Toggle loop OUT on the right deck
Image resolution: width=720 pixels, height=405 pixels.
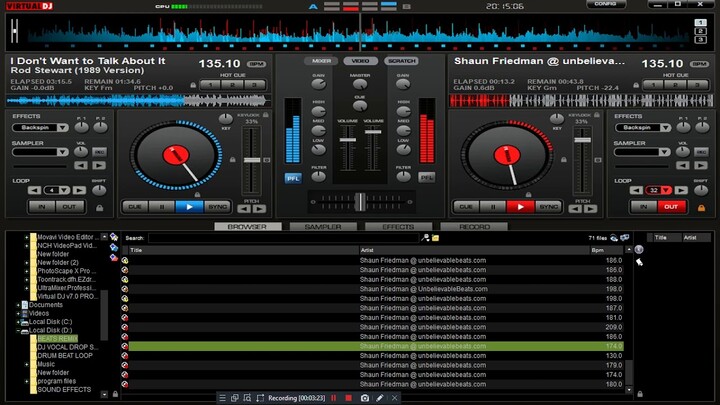coord(670,206)
